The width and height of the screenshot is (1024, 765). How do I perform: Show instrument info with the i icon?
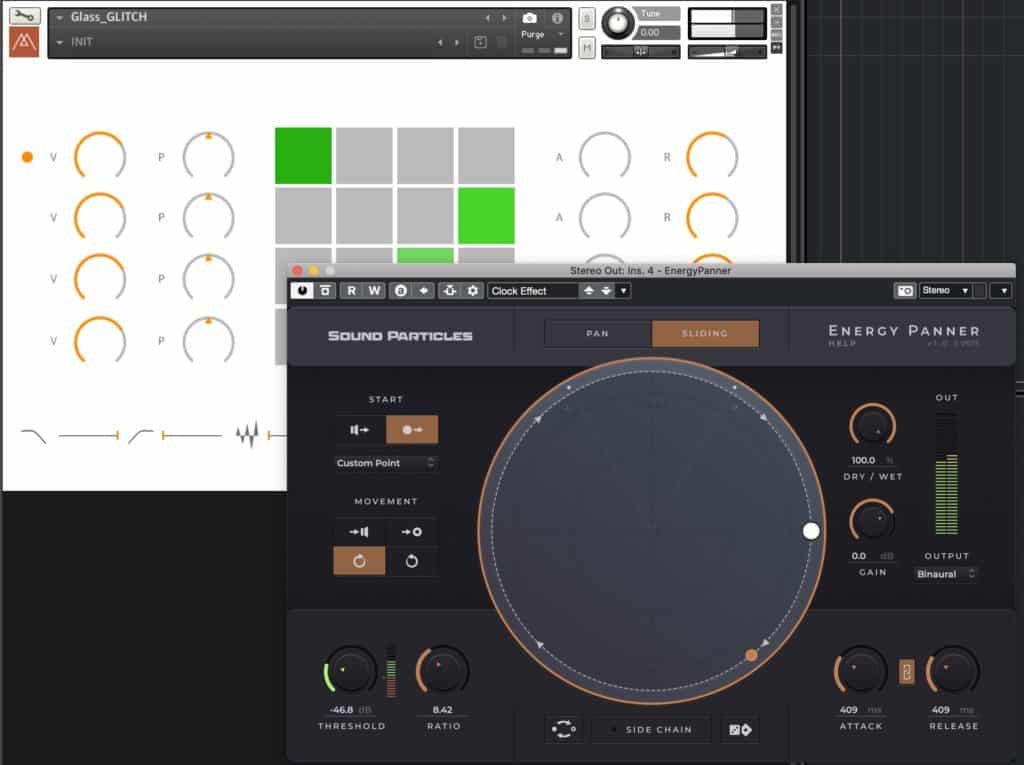click(557, 18)
